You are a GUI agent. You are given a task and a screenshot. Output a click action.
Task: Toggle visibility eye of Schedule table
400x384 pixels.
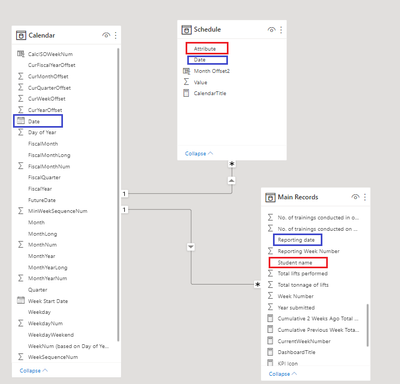[x=272, y=30]
